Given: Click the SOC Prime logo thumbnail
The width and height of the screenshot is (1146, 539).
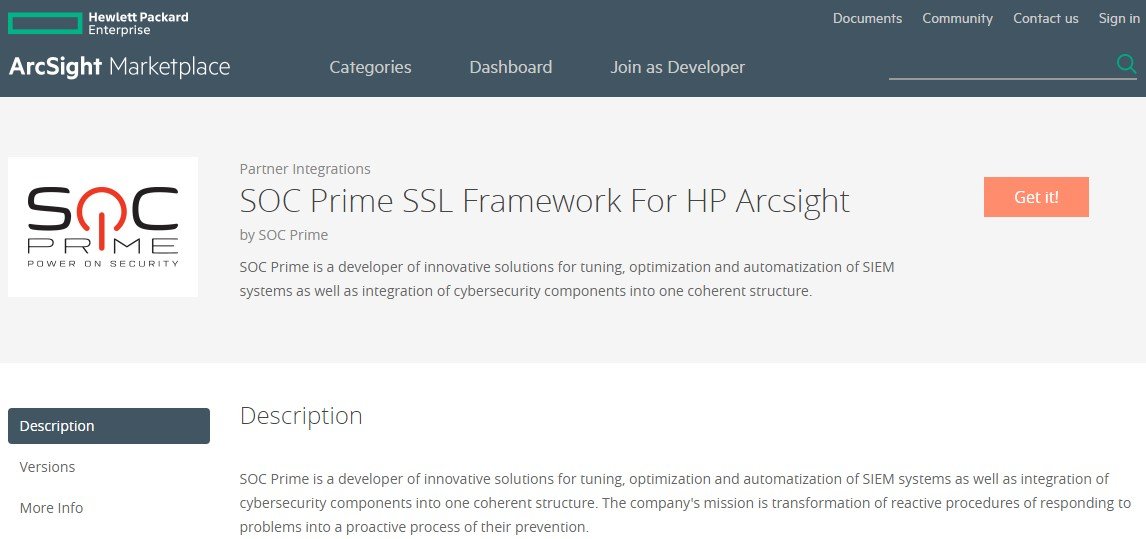Looking at the screenshot, I should [103, 227].
